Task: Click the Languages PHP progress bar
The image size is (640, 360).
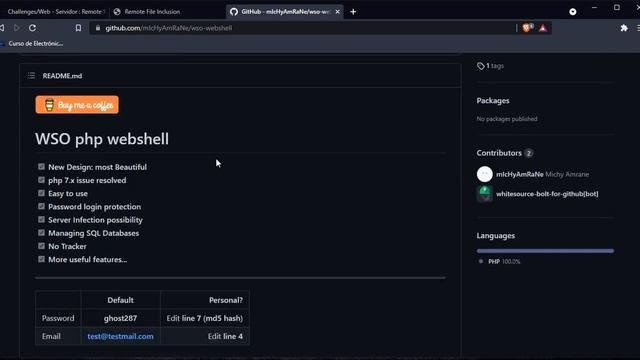Action: 545,251
